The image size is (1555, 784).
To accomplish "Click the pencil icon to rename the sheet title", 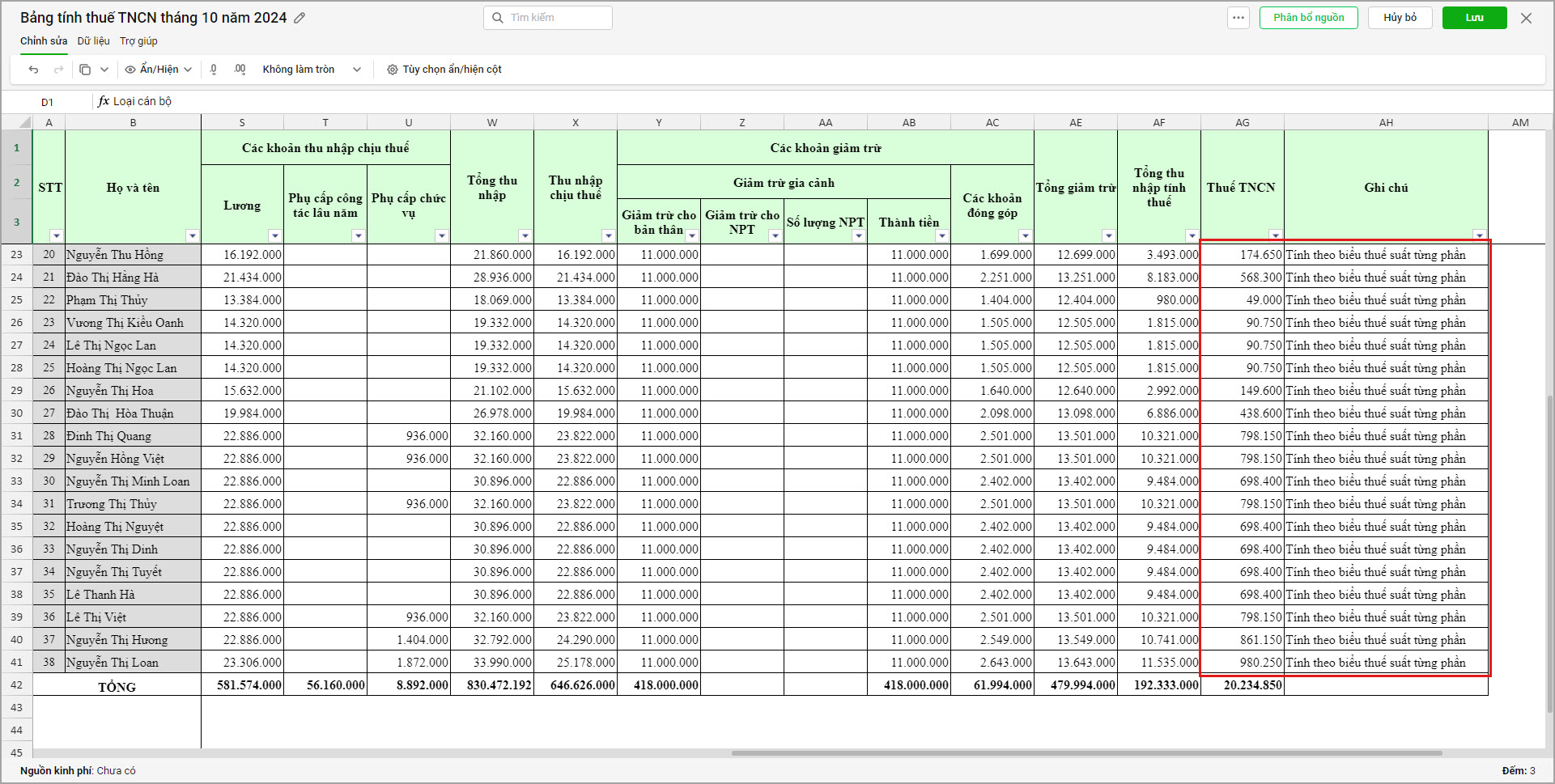I will tap(300, 18).
